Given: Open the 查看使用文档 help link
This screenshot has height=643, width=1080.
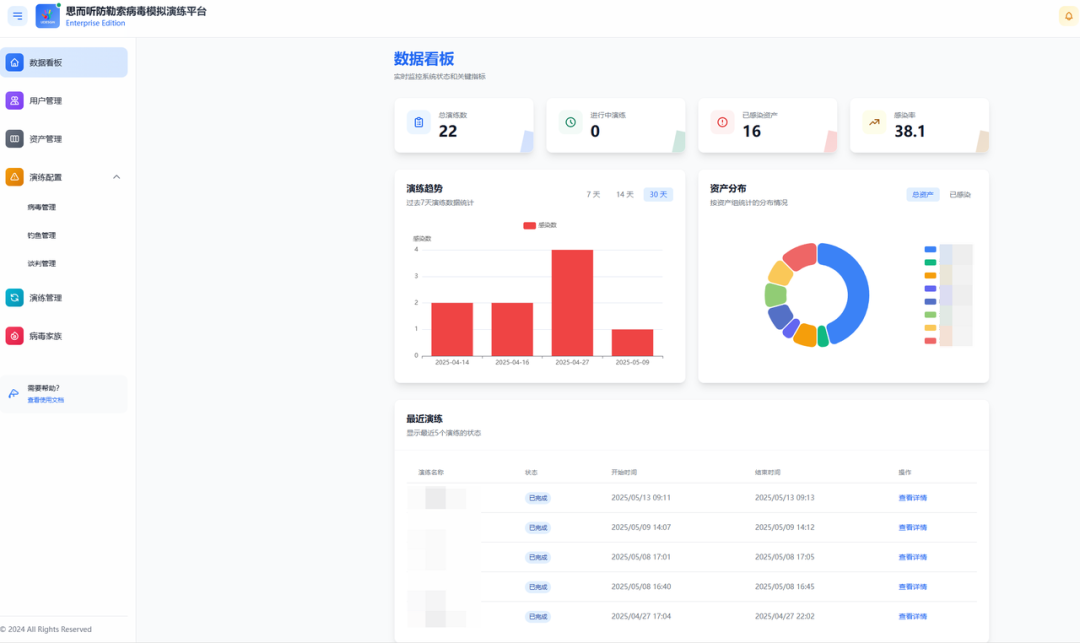Looking at the screenshot, I should (45, 399).
